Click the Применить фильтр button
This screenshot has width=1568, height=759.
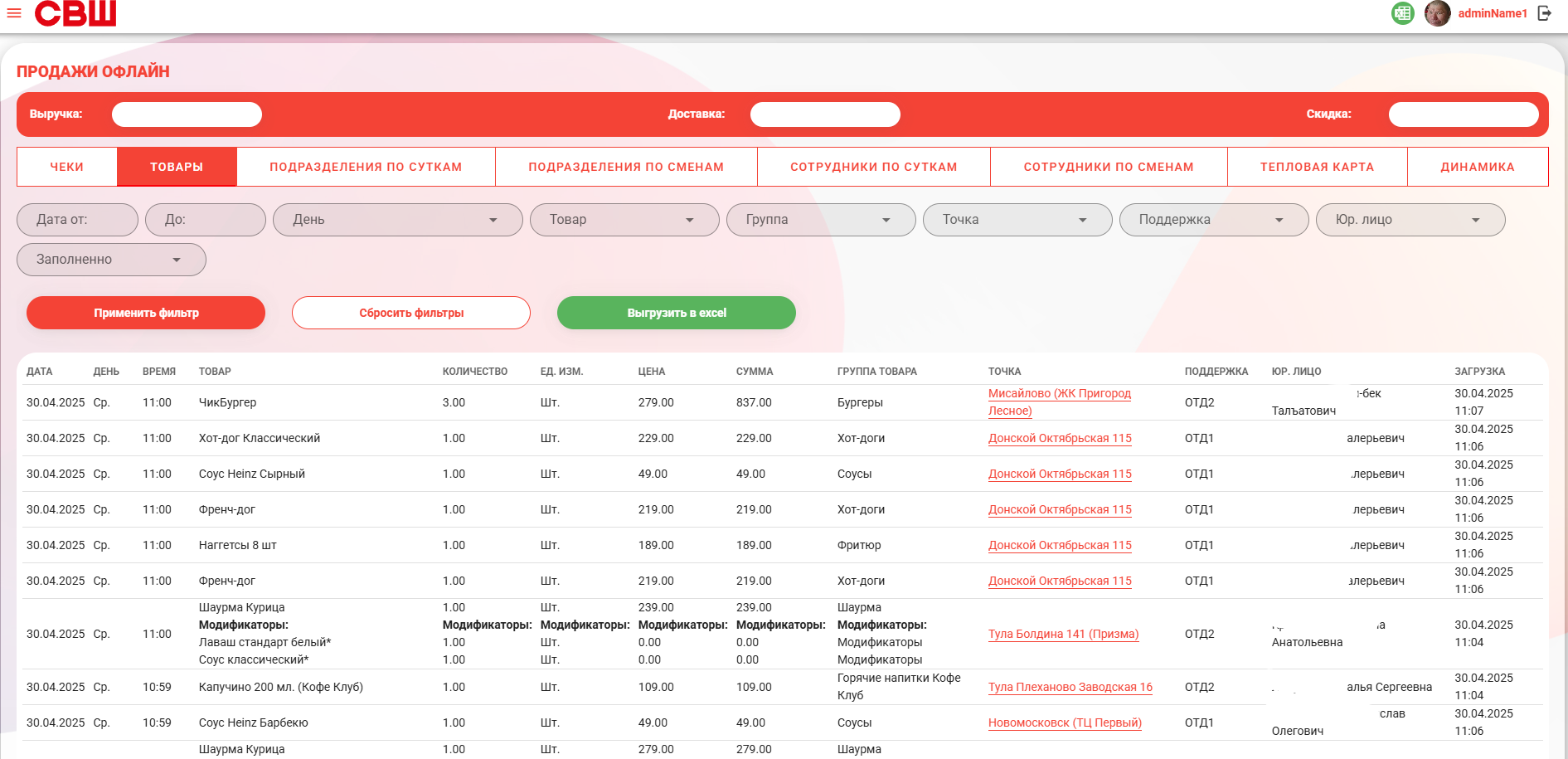146,313
